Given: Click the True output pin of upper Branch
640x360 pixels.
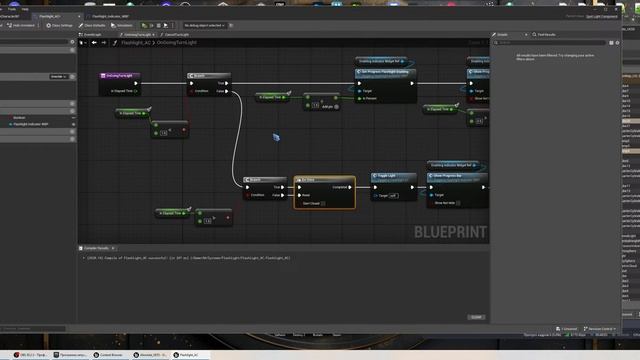Looking at the screenshot, I should [x=227, y=83].
